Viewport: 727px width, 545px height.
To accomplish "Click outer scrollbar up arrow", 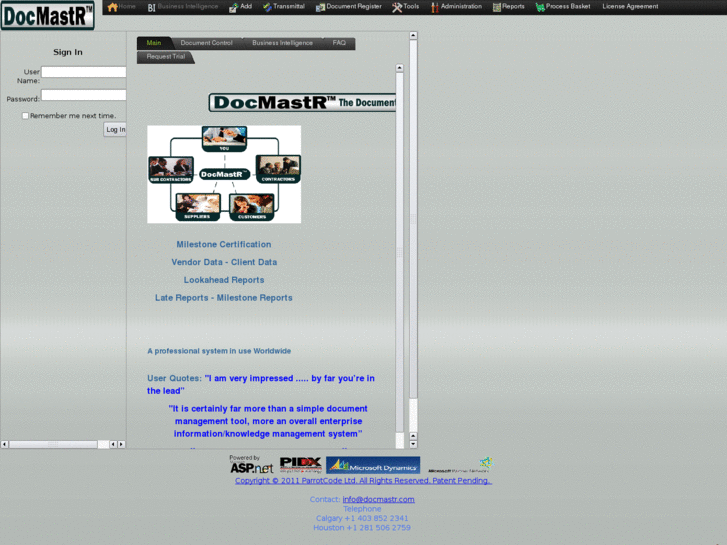I will point(413,35).
